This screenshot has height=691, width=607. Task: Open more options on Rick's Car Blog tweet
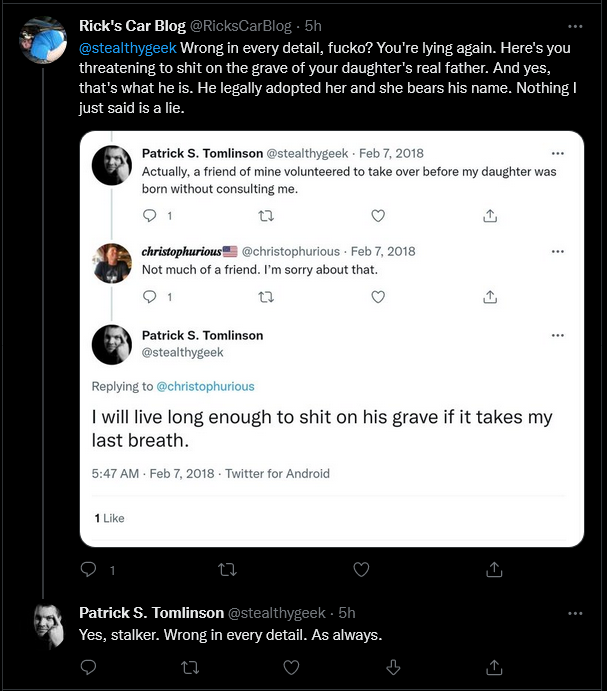tap(575, 26)
